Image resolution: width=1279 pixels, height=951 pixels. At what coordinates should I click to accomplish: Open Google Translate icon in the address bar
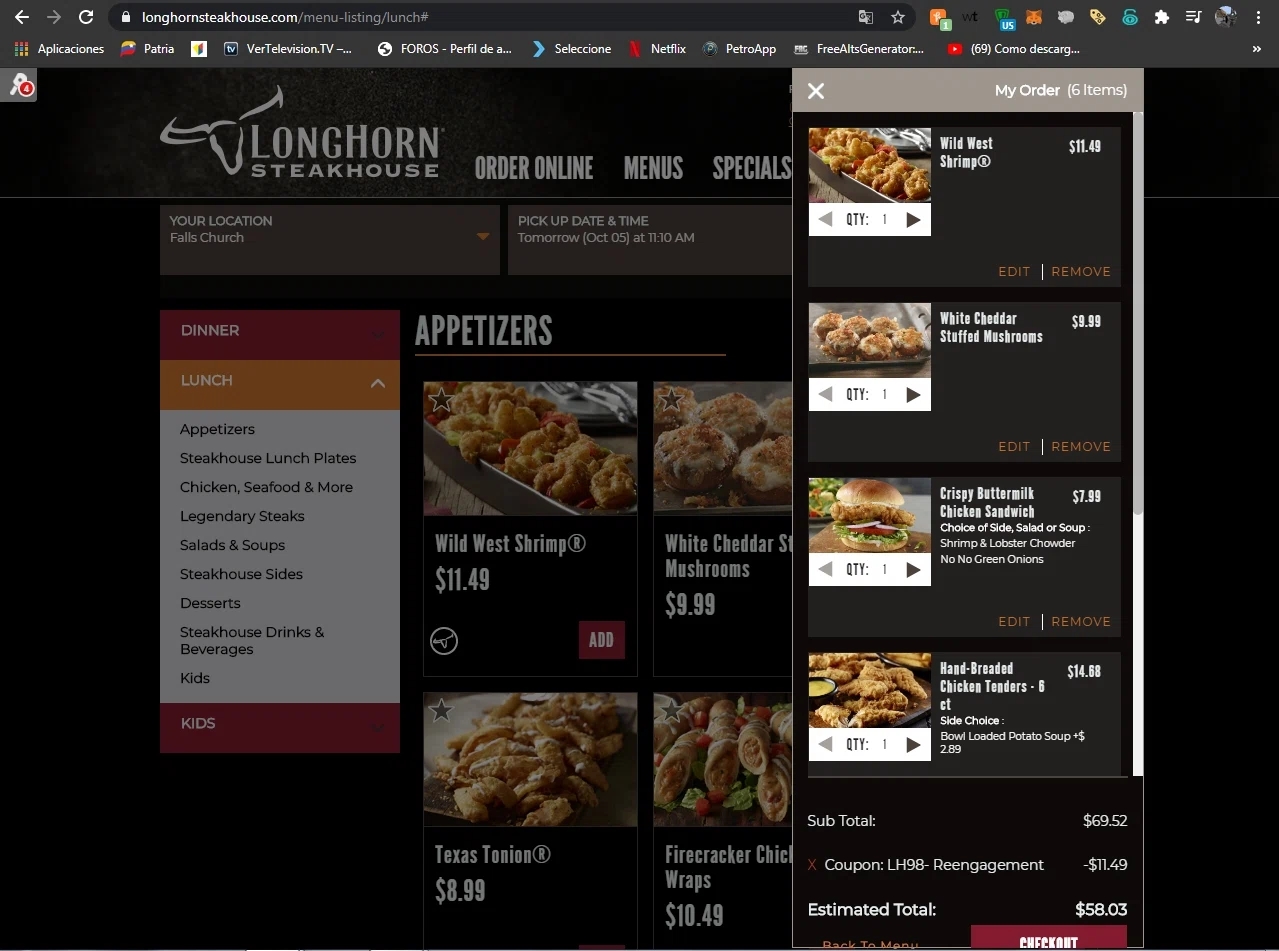tap(864, 17)
